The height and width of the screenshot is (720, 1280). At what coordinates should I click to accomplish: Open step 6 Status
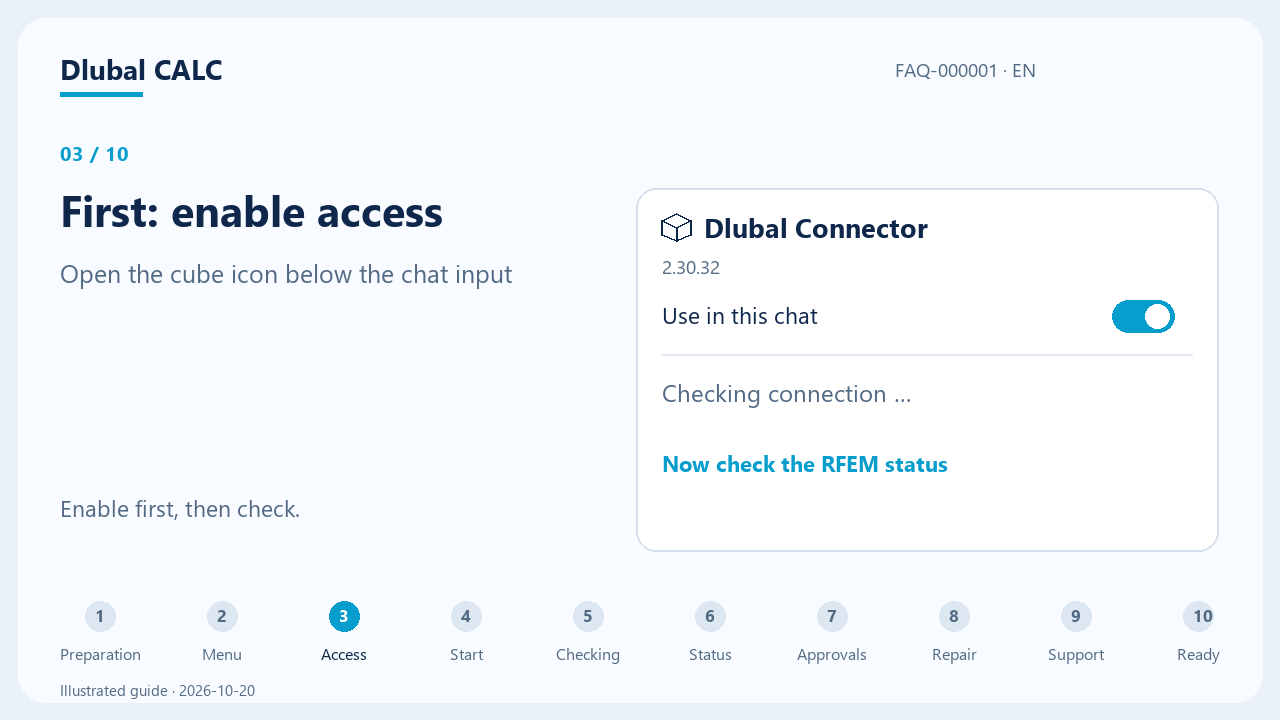pyautogui.click(x=710, y=634)
